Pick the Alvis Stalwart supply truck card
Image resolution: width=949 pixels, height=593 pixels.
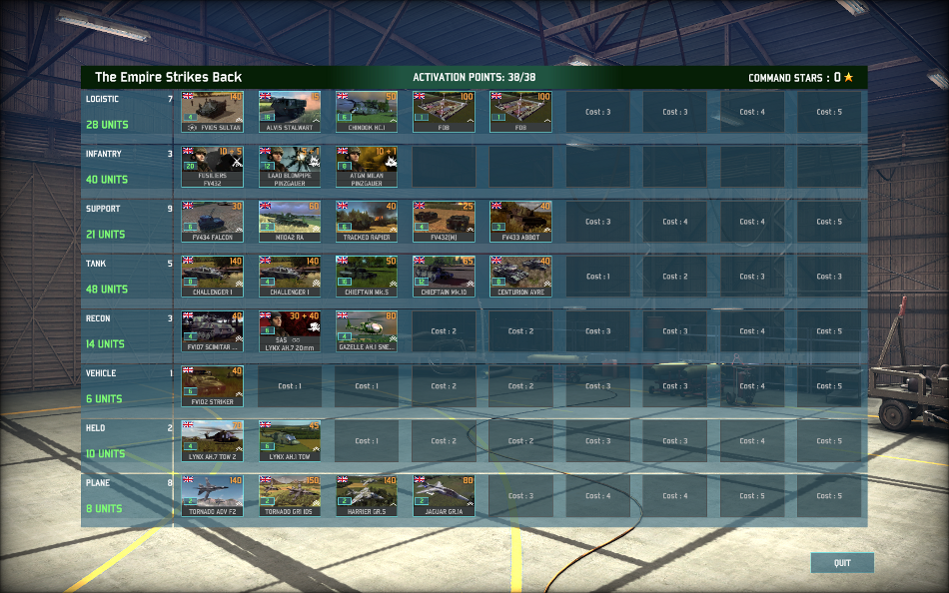point(289,112)
